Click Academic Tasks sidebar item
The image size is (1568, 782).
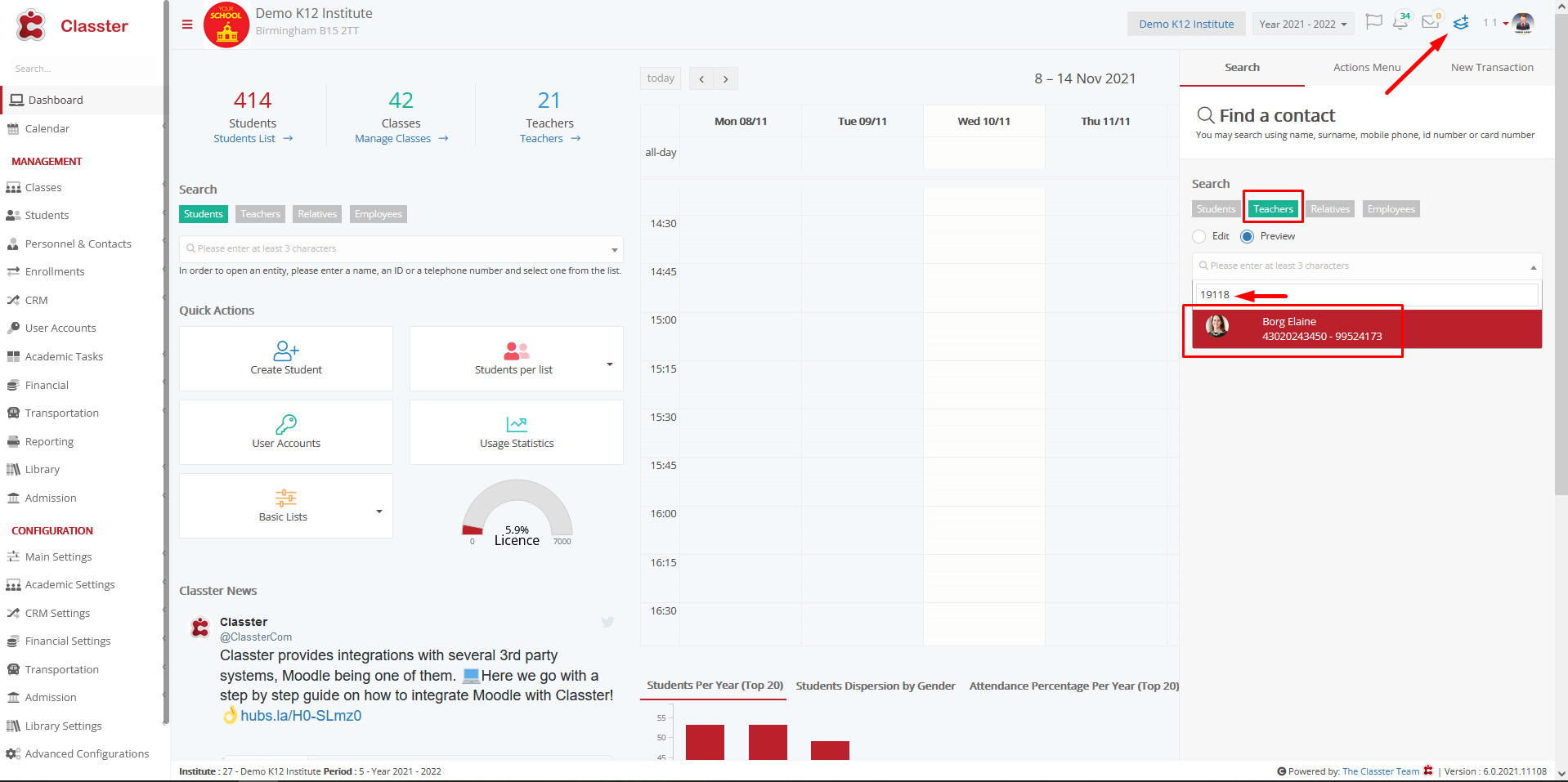point(64,356)
